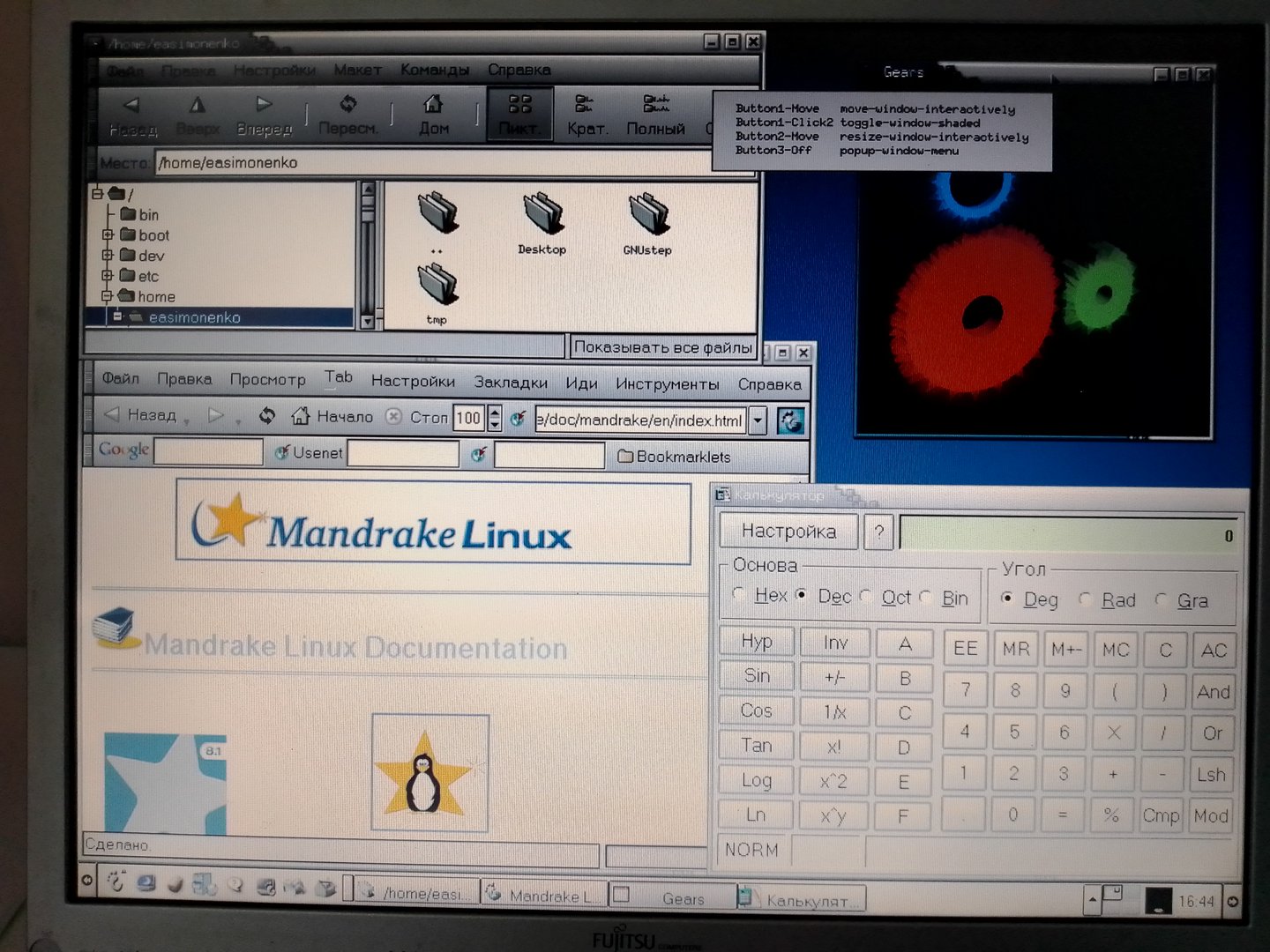Open the Bookmarklets folder in browser toolbar
This screenshot has height=952, width=1270.
point(675,457)
